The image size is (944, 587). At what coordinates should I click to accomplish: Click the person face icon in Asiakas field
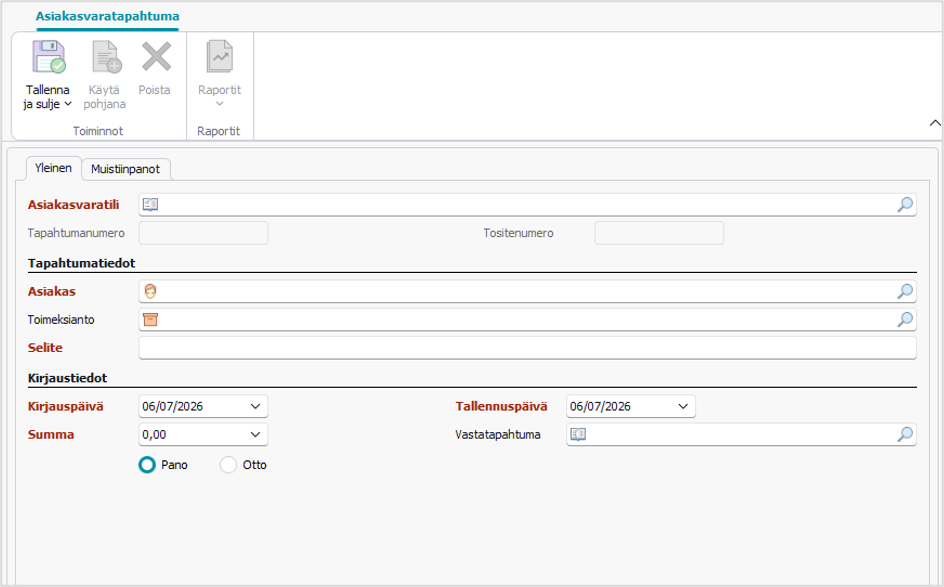(x=151, y=291)
